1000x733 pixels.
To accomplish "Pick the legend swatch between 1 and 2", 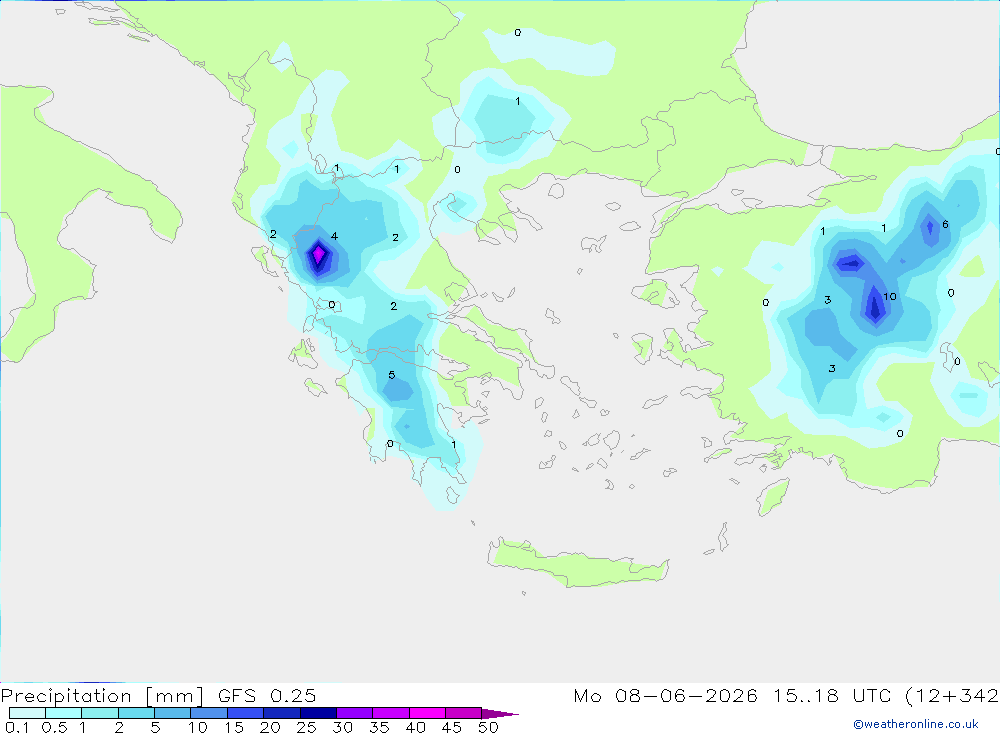I will click(x=99, y=713).
